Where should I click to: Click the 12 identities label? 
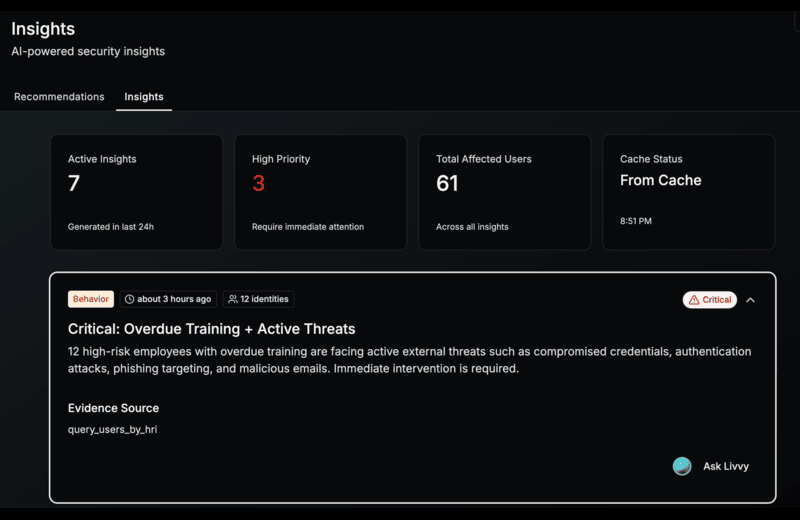(x=264, y=299)
